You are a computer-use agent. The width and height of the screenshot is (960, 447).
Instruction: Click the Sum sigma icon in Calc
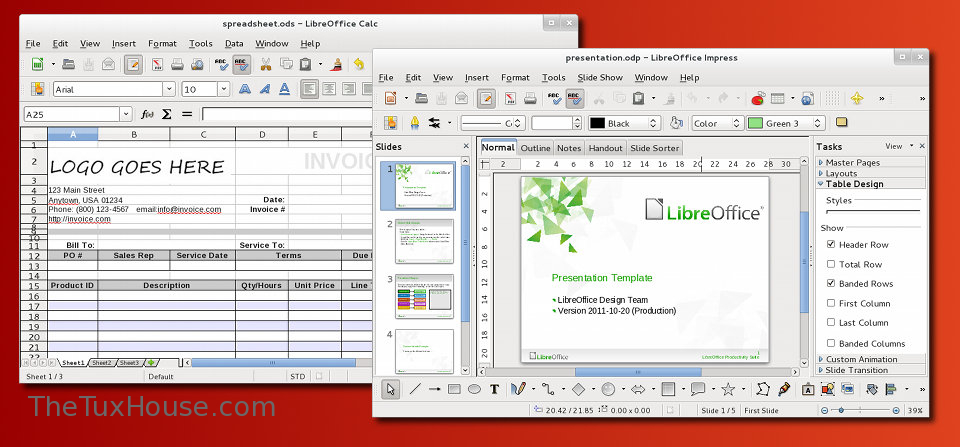click(x=167, y=115)
